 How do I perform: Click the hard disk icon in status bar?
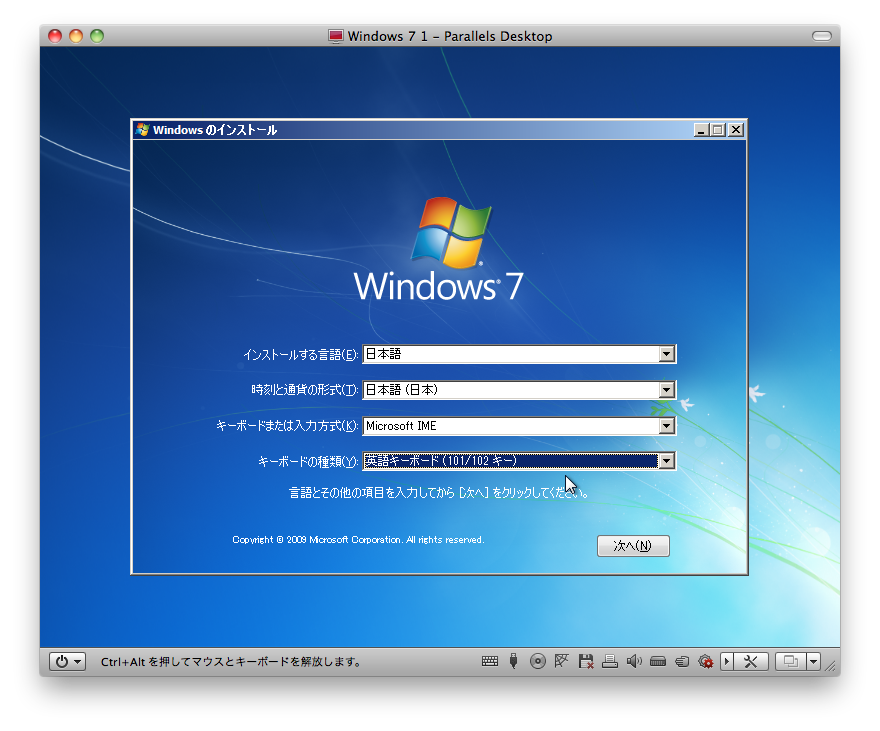(658, 662)
